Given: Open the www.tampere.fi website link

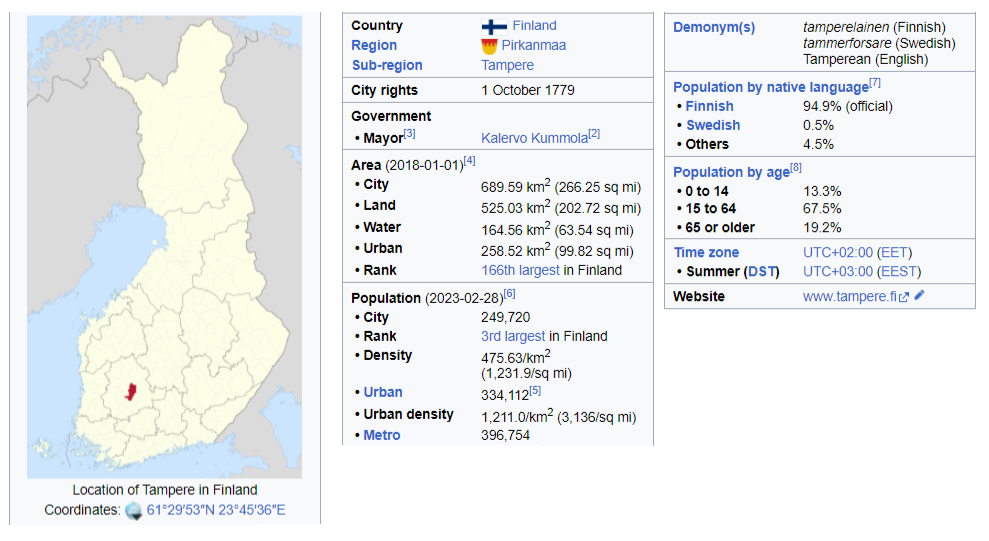Looking at the screenshot, I should pos(850,297).
